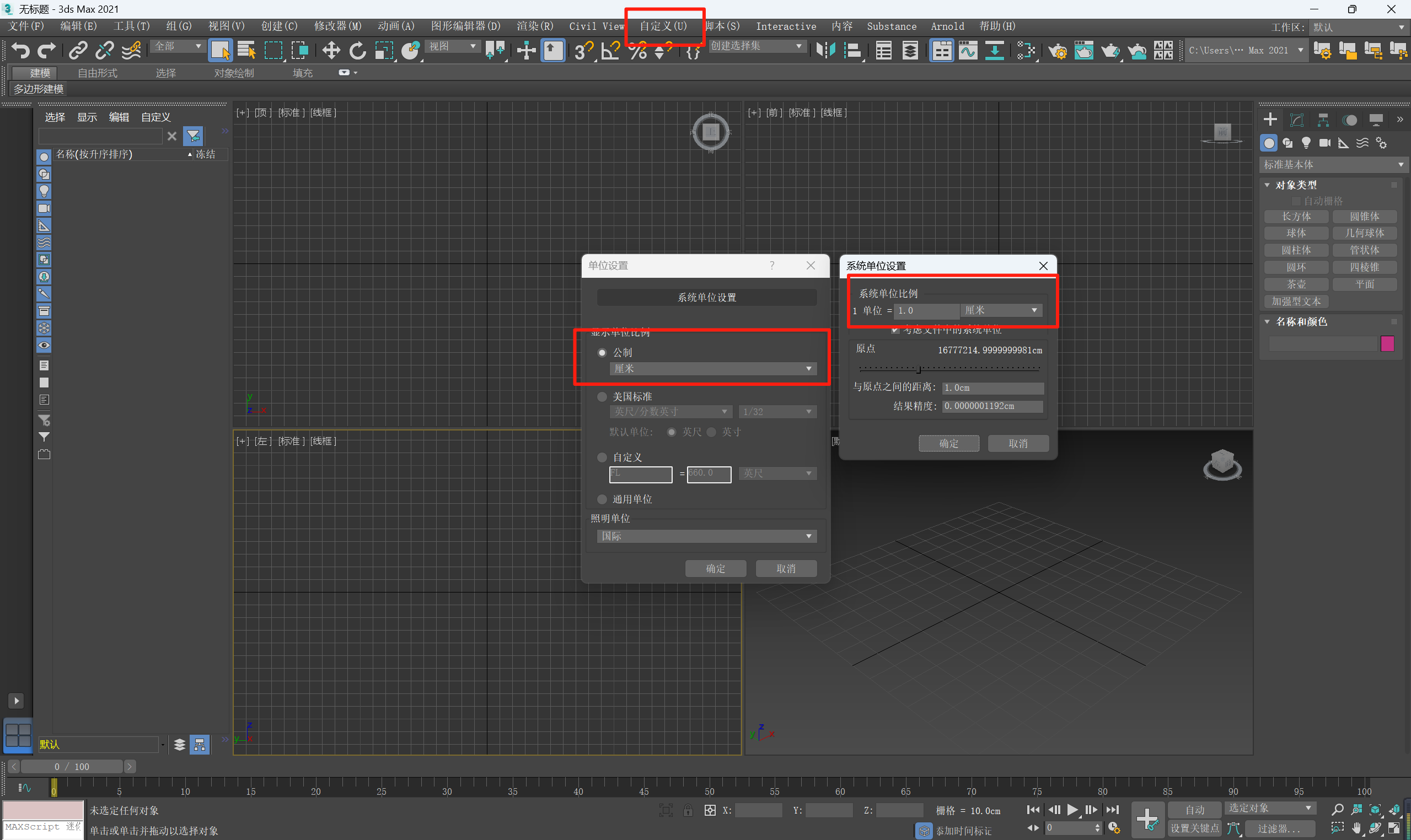This screenshot has width=1411, height=840.
Task: Click the Play Animation button
Action: point(1072,810)
